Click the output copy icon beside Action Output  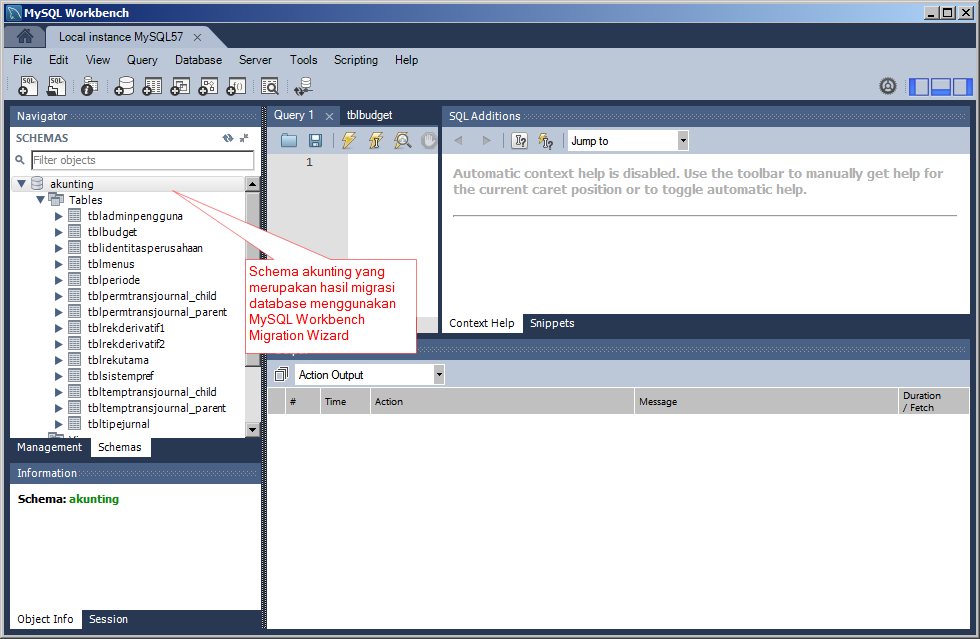[x=281, y=375]
